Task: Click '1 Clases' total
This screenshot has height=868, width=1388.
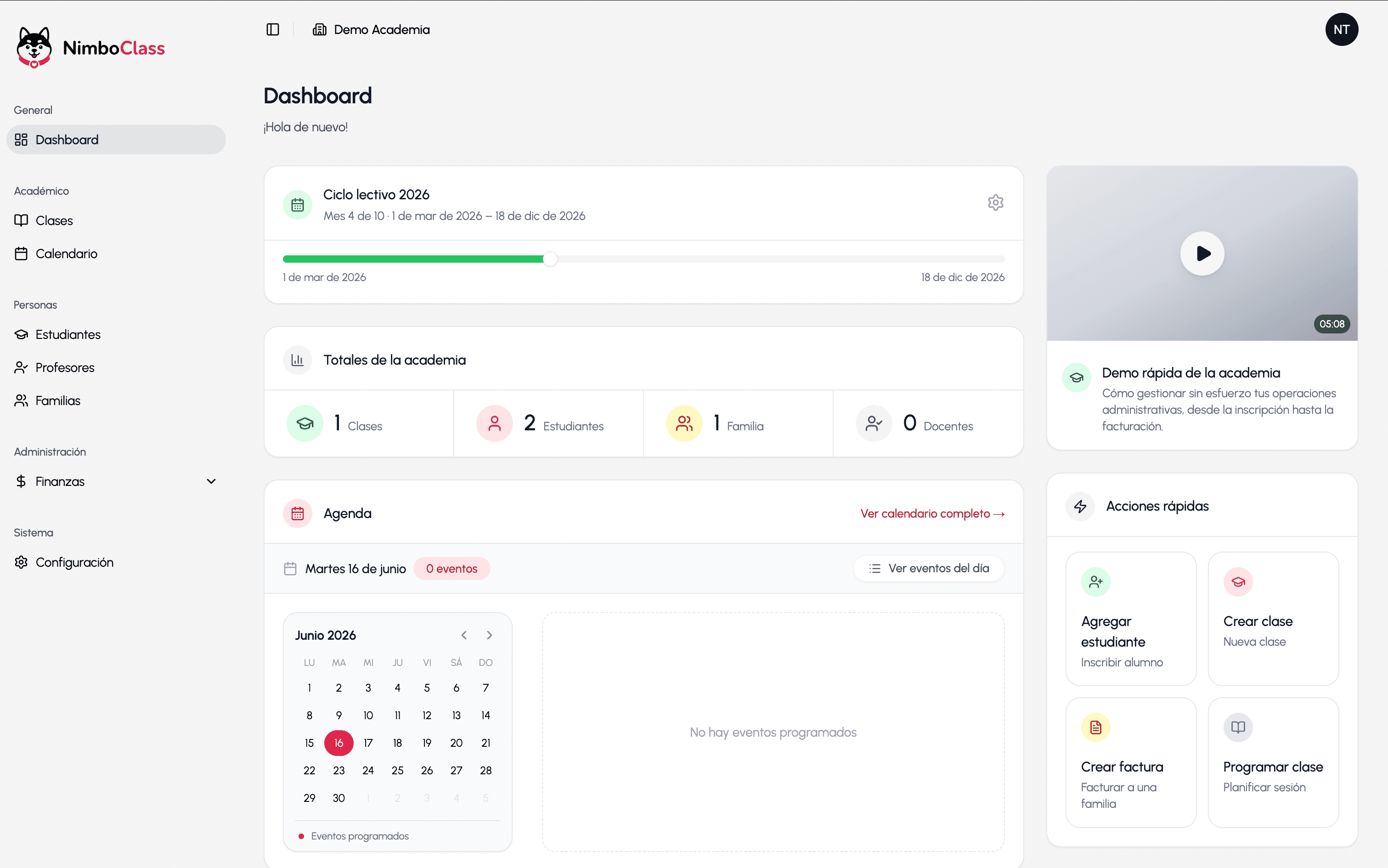Action: [358, 423]
